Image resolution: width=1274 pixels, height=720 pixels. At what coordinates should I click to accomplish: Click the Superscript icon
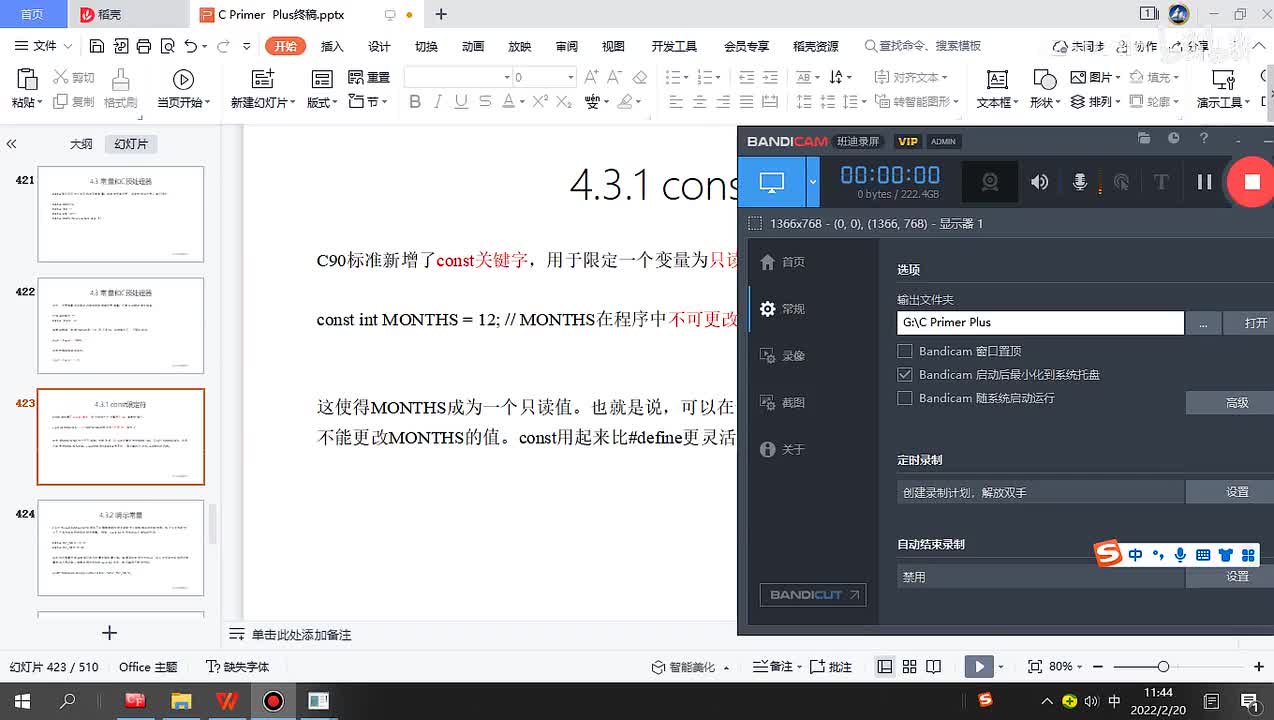pos(540,101)
